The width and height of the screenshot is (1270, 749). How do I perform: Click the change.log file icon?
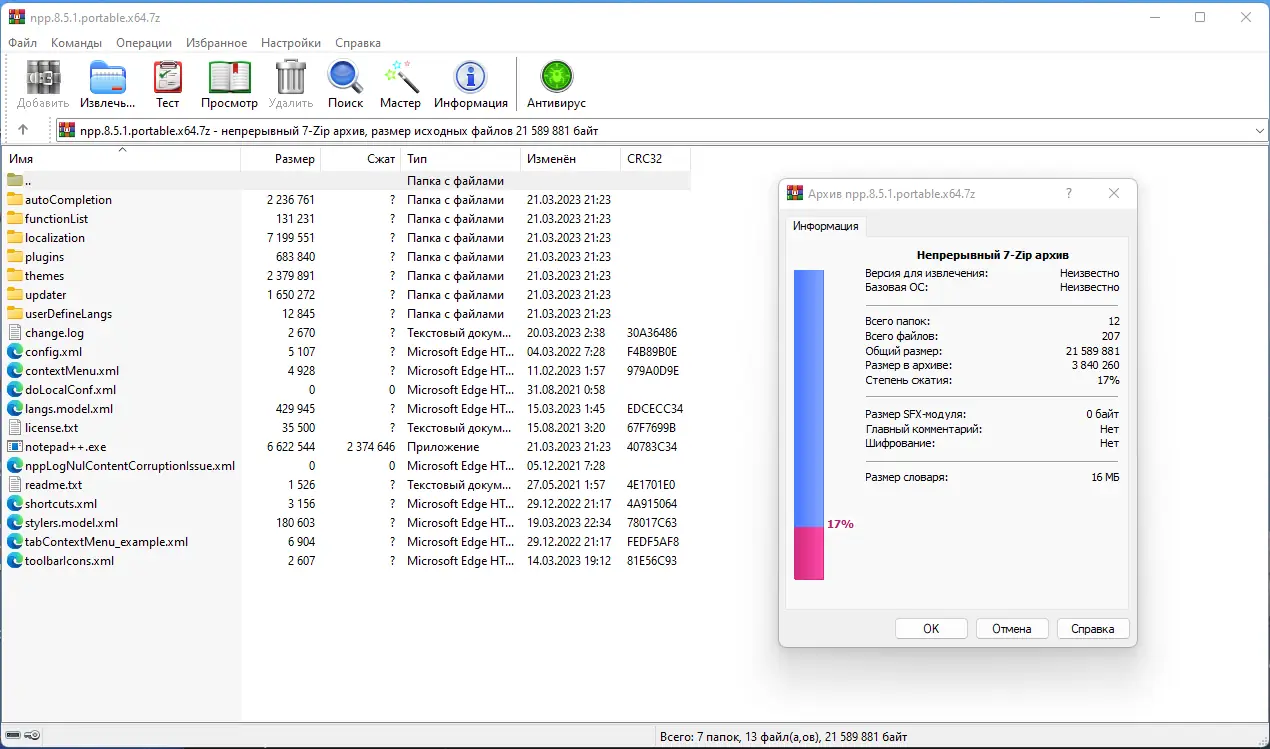pyautogui.click(x=15, y=332)
